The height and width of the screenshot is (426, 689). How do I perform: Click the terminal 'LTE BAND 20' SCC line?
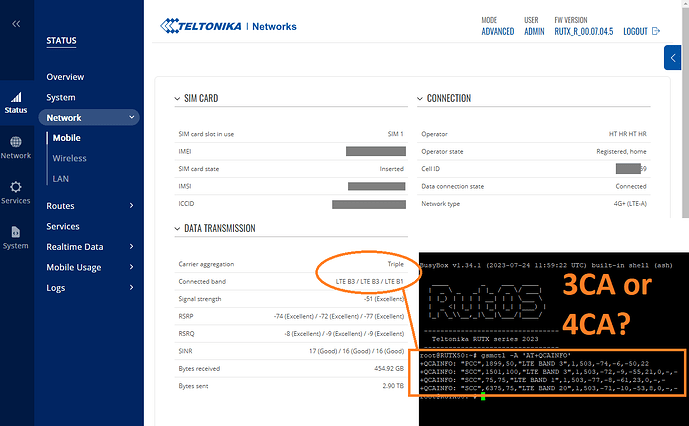tap(548, 388)
